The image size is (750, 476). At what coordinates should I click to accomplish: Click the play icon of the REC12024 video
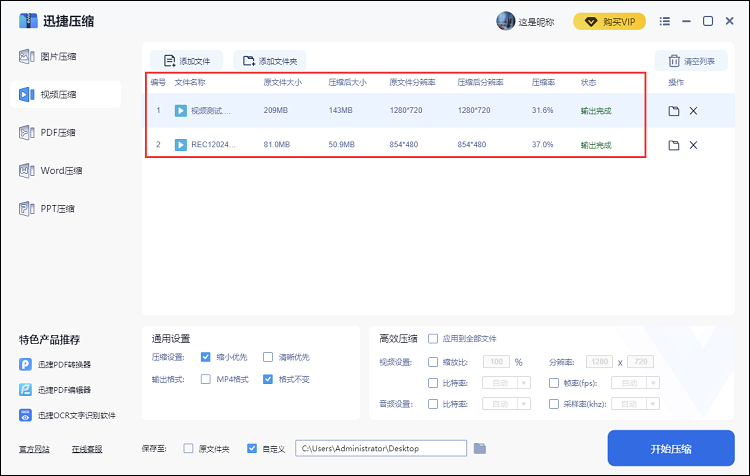tap(181, 145)
